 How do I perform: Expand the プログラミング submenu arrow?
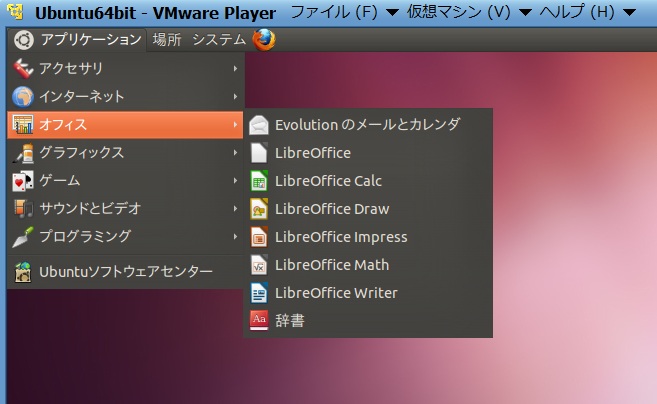click(x=235, y=236)
